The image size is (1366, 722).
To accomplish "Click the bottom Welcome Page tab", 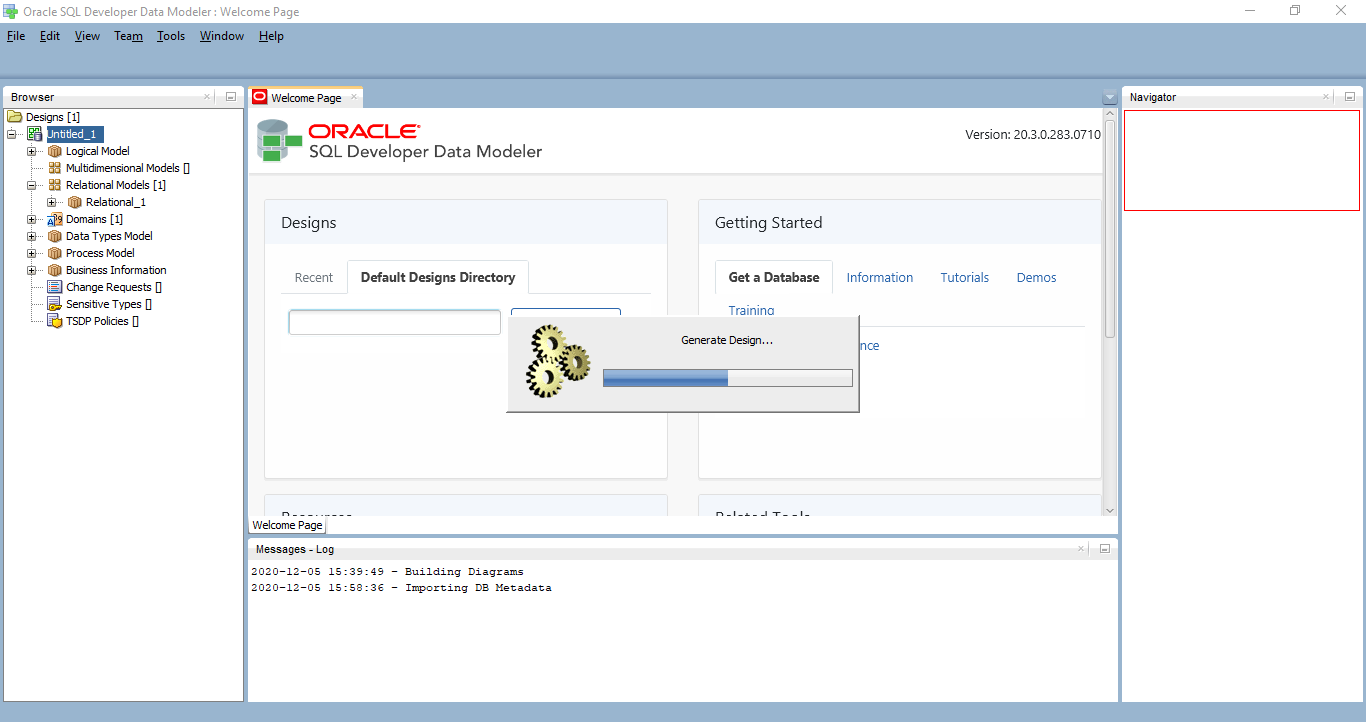I will [287, 525].
